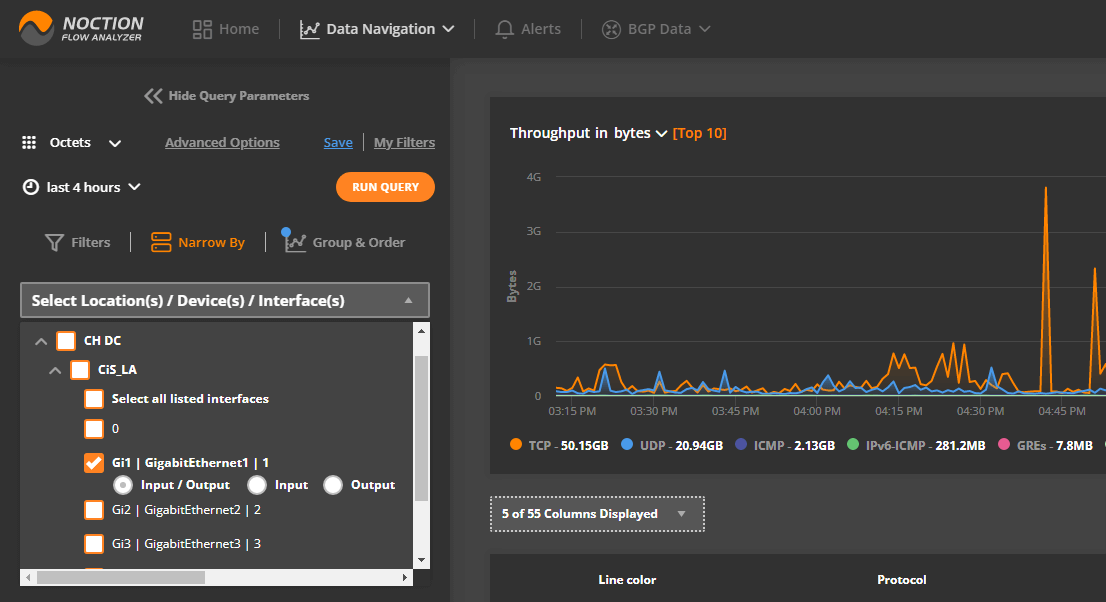Click the GREs pink legend dot
Image resolution: width=1106 pixels, height=602 pixels.
click(1004, 444)
